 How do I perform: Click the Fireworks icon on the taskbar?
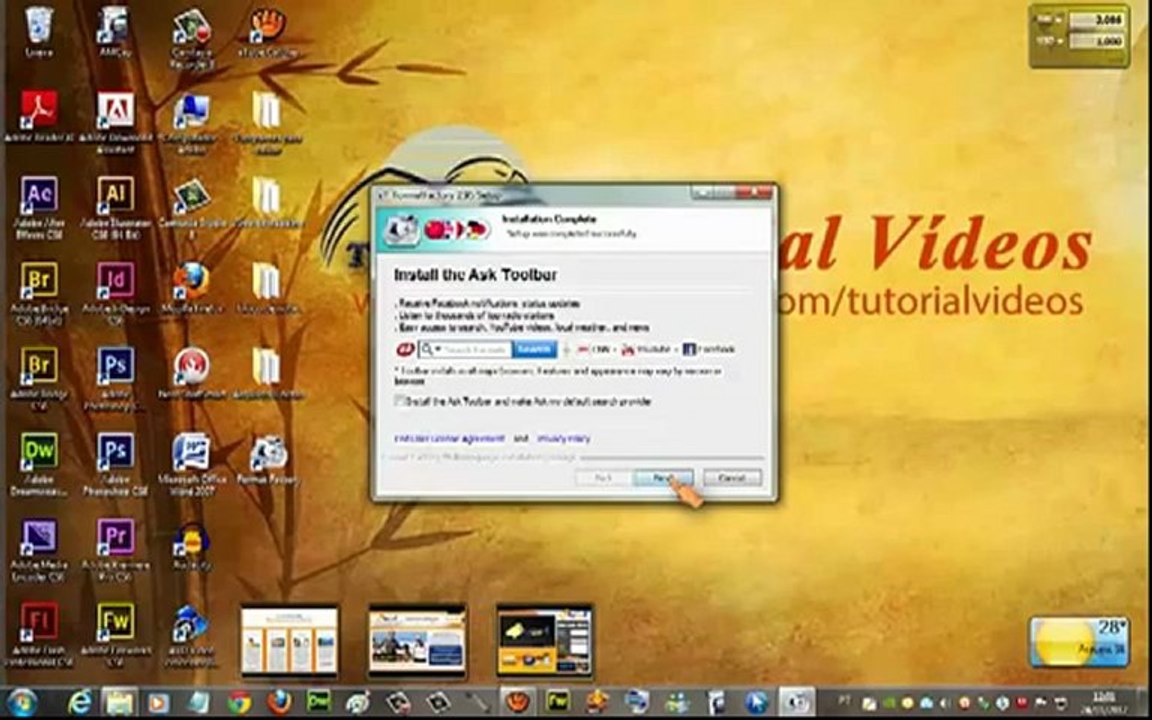point(558,702)
